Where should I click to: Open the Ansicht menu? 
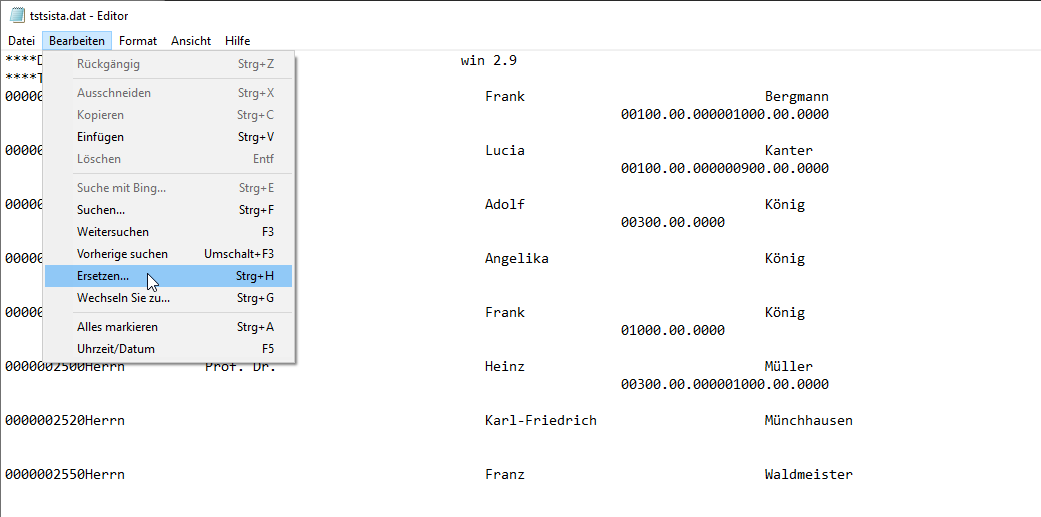point(190,41)
